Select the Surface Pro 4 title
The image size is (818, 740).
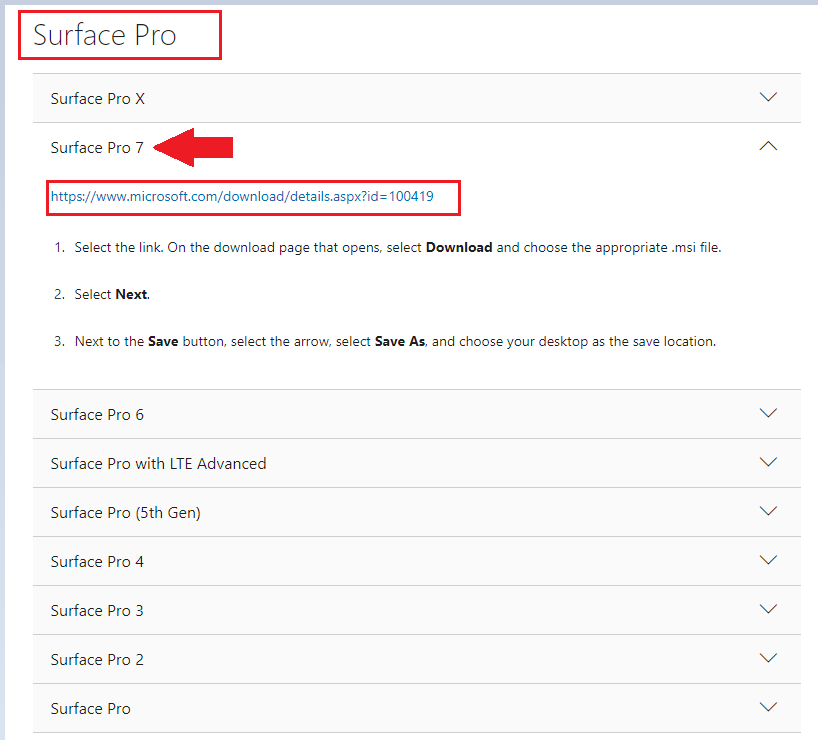(x=97, y=561)
